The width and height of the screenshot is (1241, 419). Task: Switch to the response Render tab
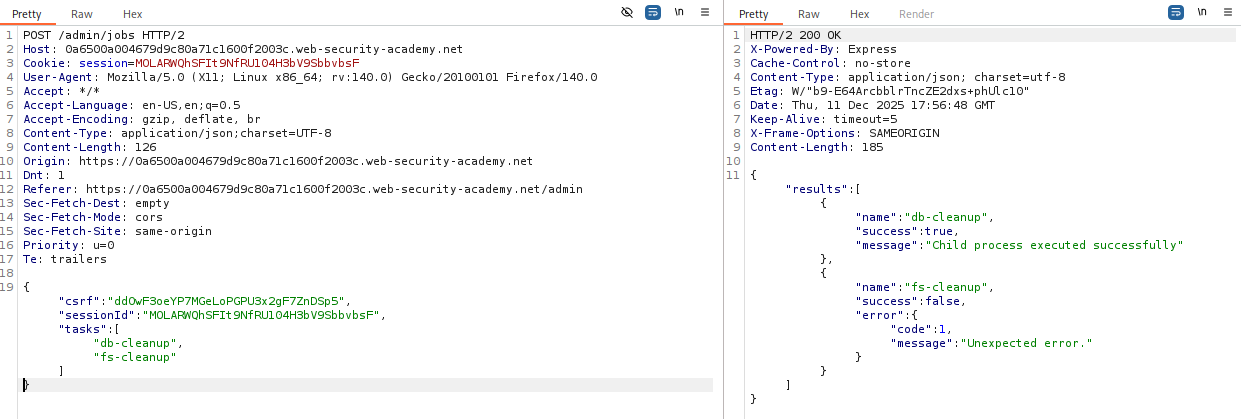(x=916, y=14)
